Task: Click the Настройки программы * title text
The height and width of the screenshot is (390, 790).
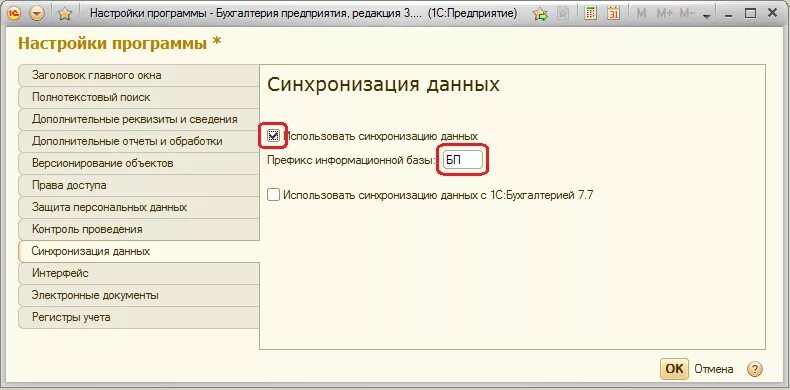Action: [119, 43]
